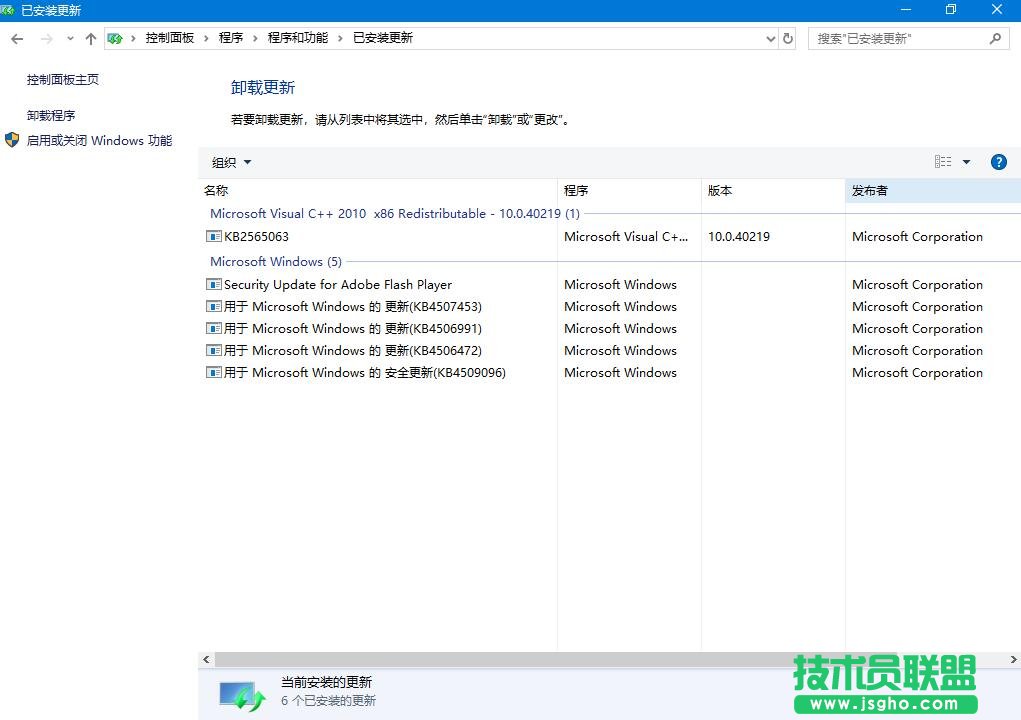Image resolution: width=1021 pixels, height=720 pixels.
Task: Click the left horizontal scrollbar arrow
Action: [206, 659]
